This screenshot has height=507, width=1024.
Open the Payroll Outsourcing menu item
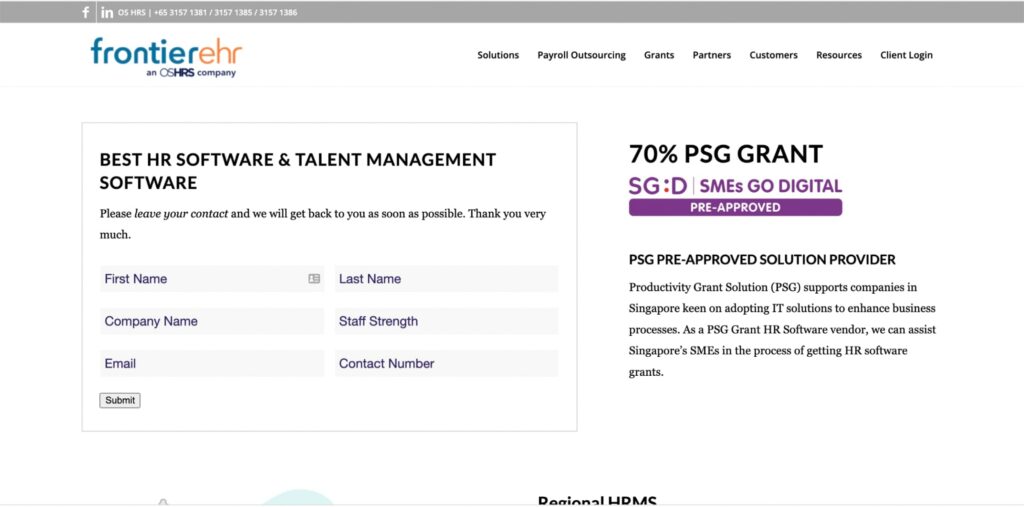pyautogui.click(x=581, y=55)
